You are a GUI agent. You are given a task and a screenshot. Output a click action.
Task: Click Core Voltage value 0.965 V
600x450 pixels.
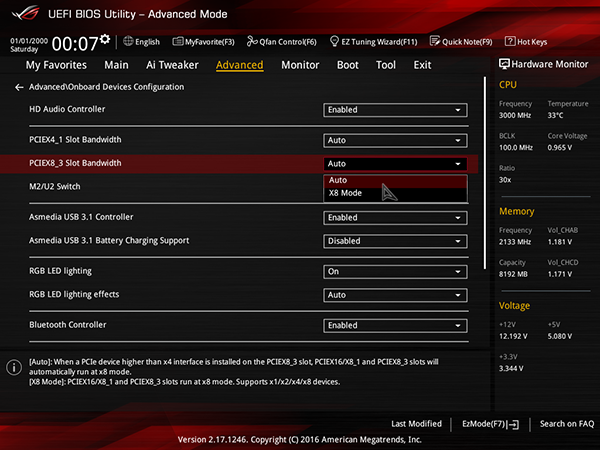coord(559,148)
